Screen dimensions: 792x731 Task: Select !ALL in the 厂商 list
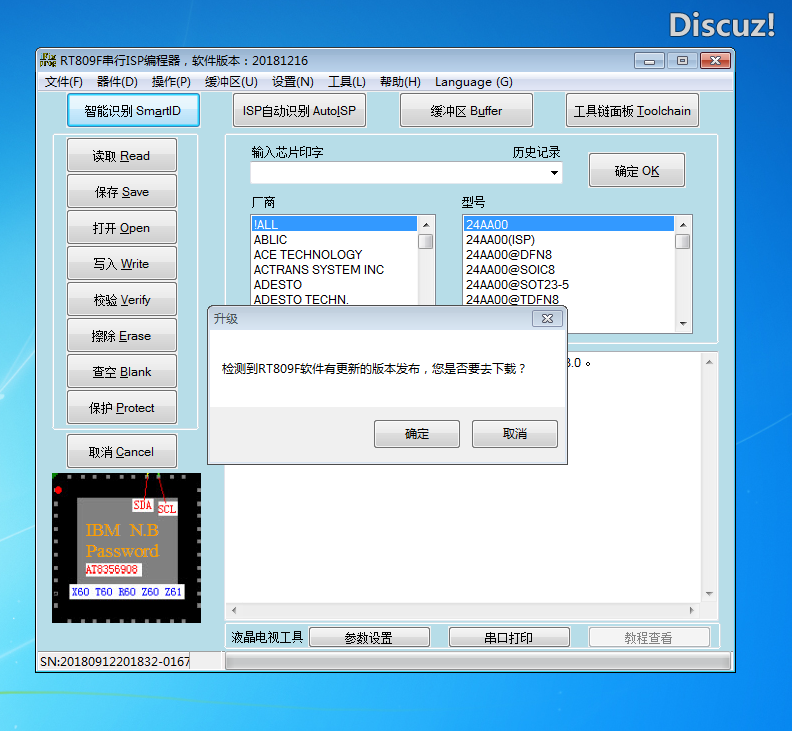pos(334,224)
